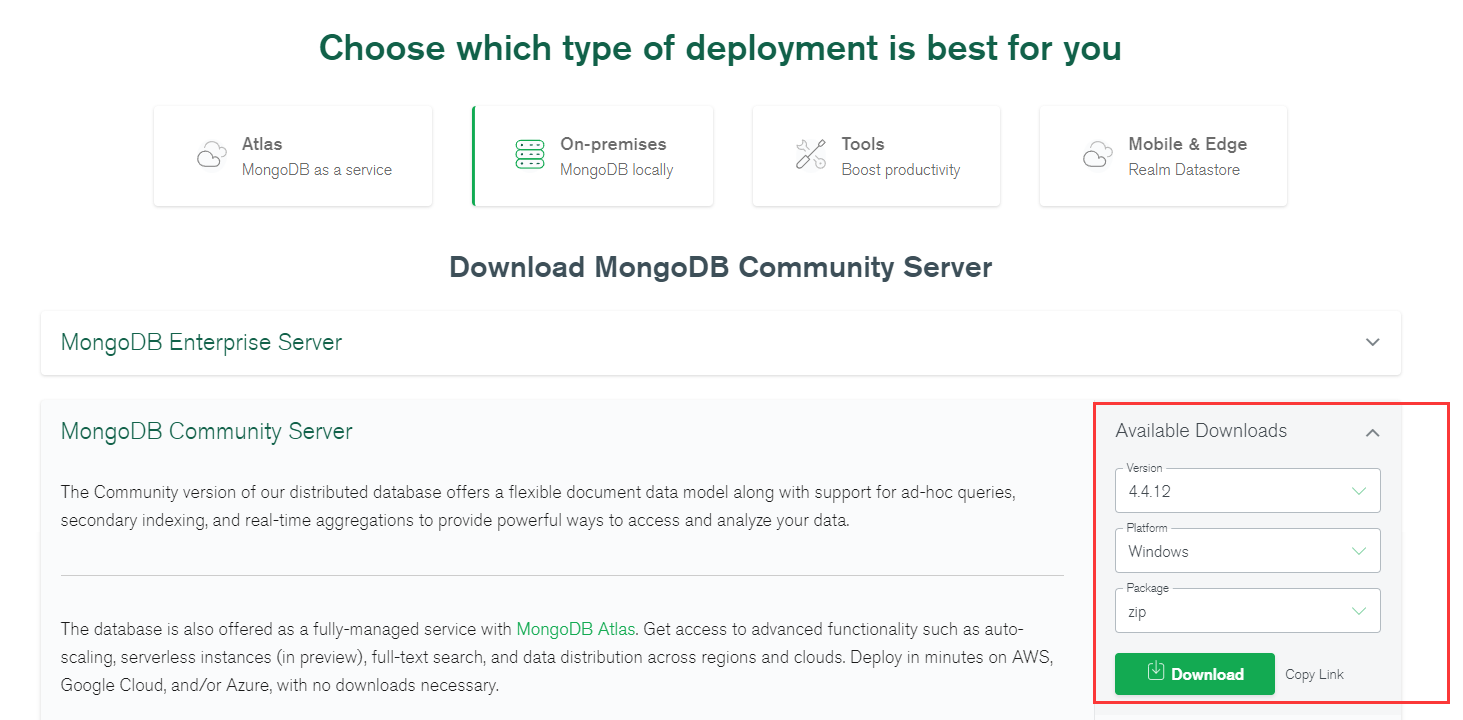
Task: Collapse the Available Downloads panel chevron
Action: (x=1373, y=432)
